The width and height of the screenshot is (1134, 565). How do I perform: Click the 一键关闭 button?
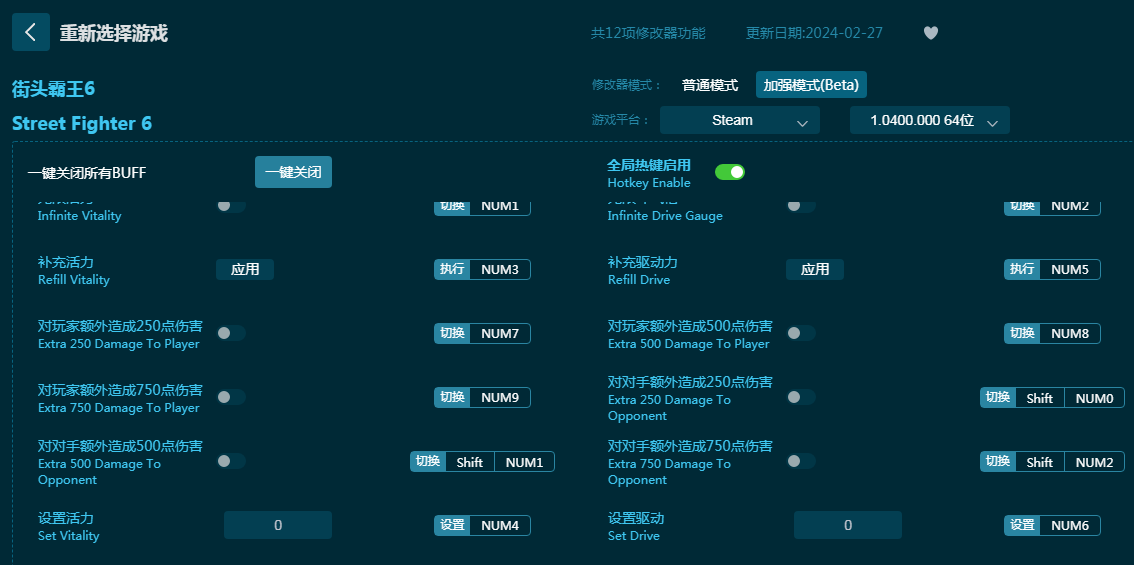click(x=293, y=172)
